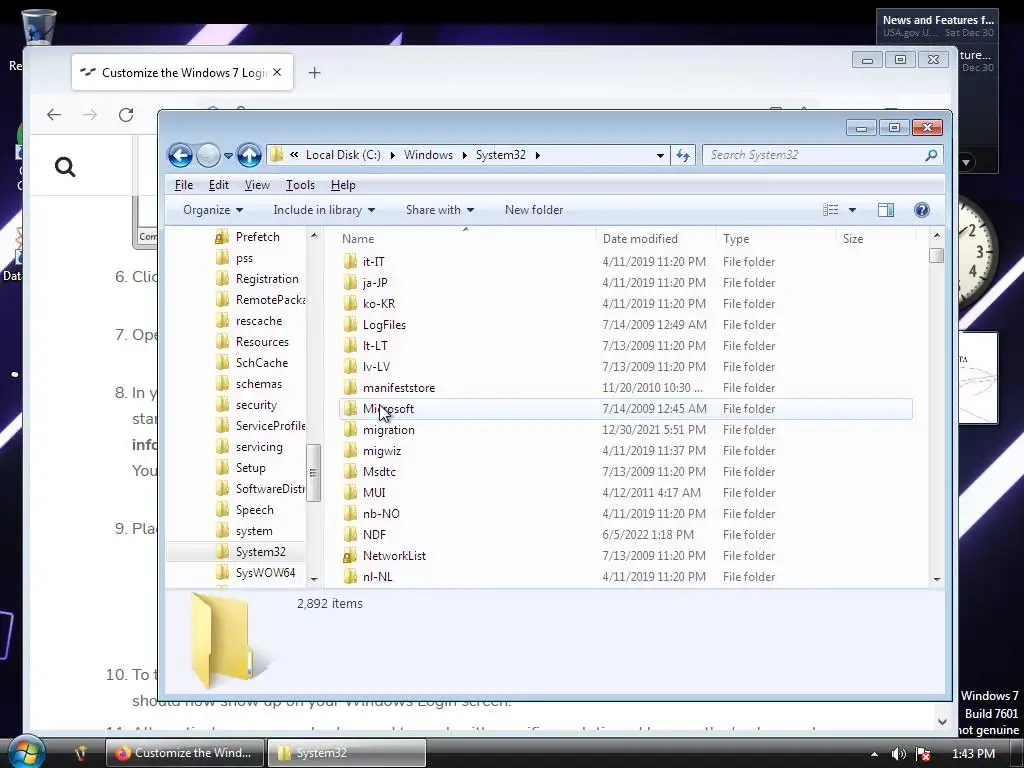
Task: Open the File menu
Action: click(184, 185)
